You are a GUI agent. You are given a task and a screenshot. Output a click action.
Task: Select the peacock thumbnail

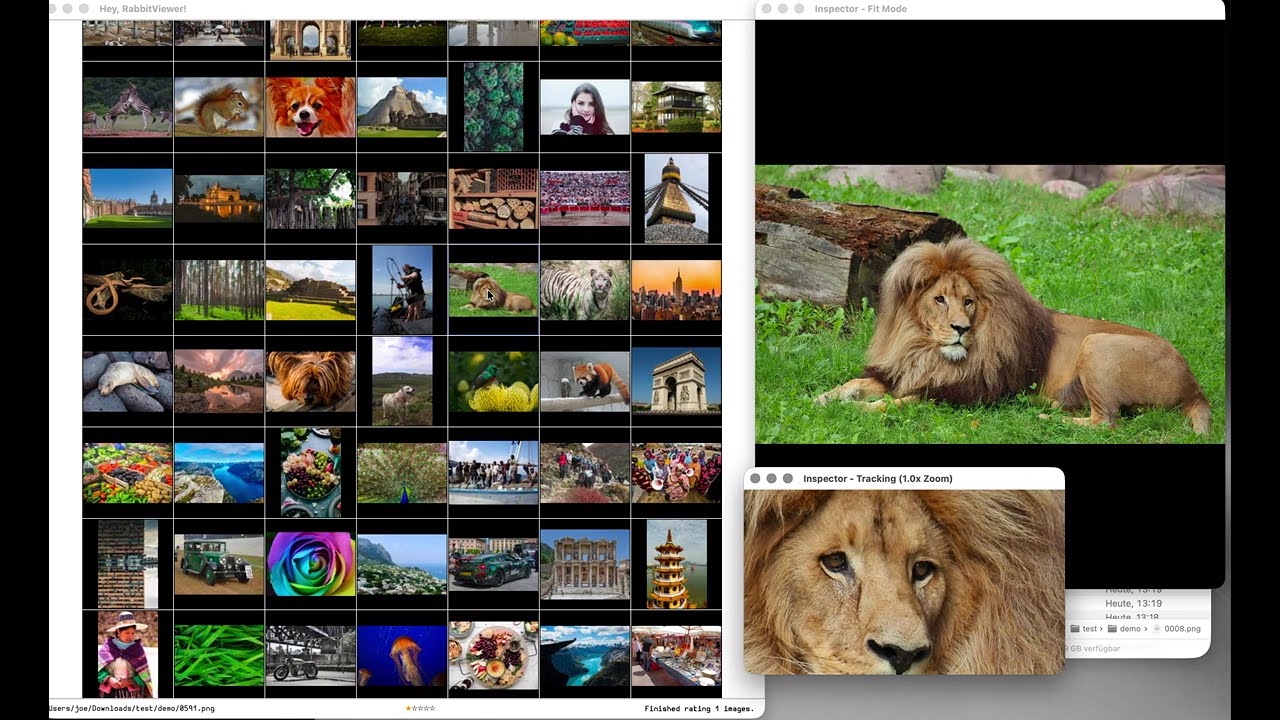pyautogui.click(x=402, y=473)
